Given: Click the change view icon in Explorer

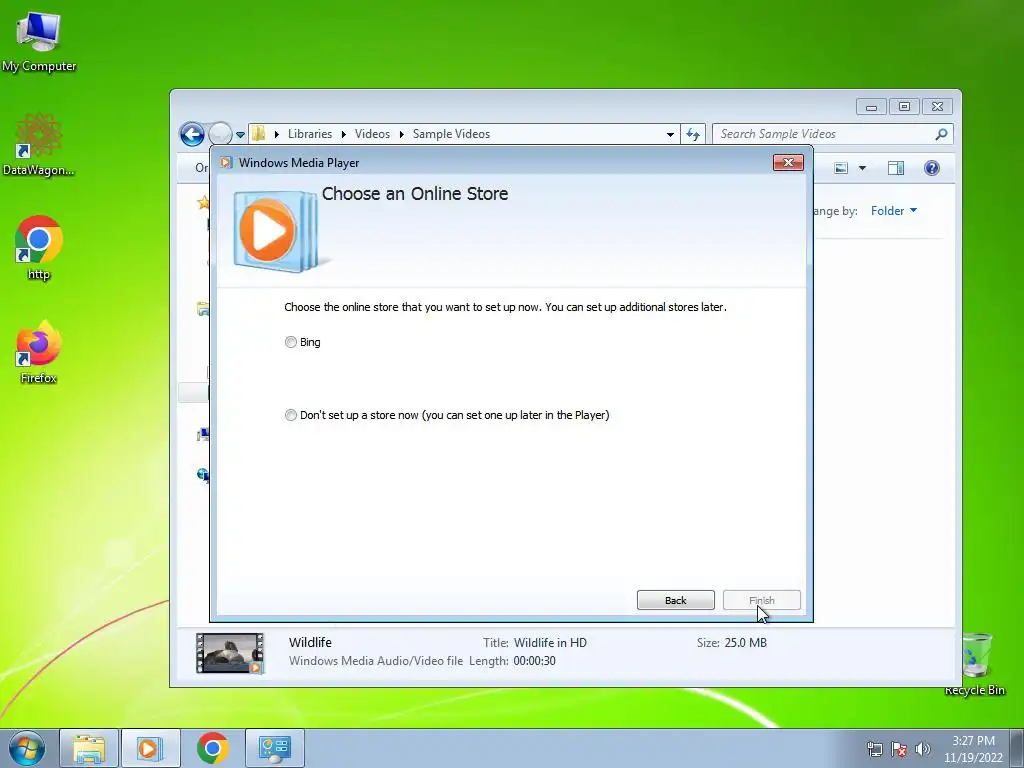Looking at the screenshot, I should 841,168.
